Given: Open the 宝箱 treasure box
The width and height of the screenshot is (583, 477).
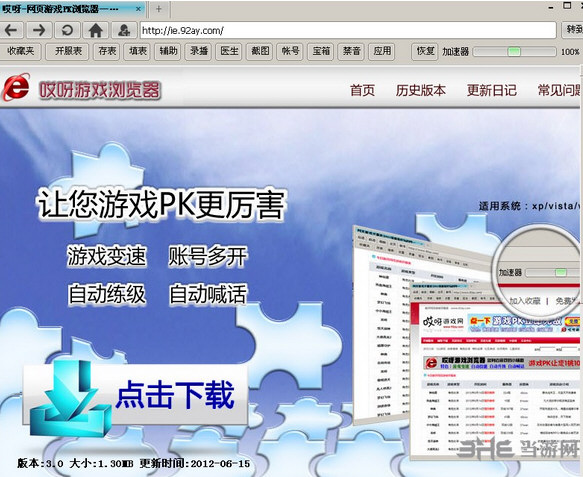Looking at the screenshot, I should (321, 51).
